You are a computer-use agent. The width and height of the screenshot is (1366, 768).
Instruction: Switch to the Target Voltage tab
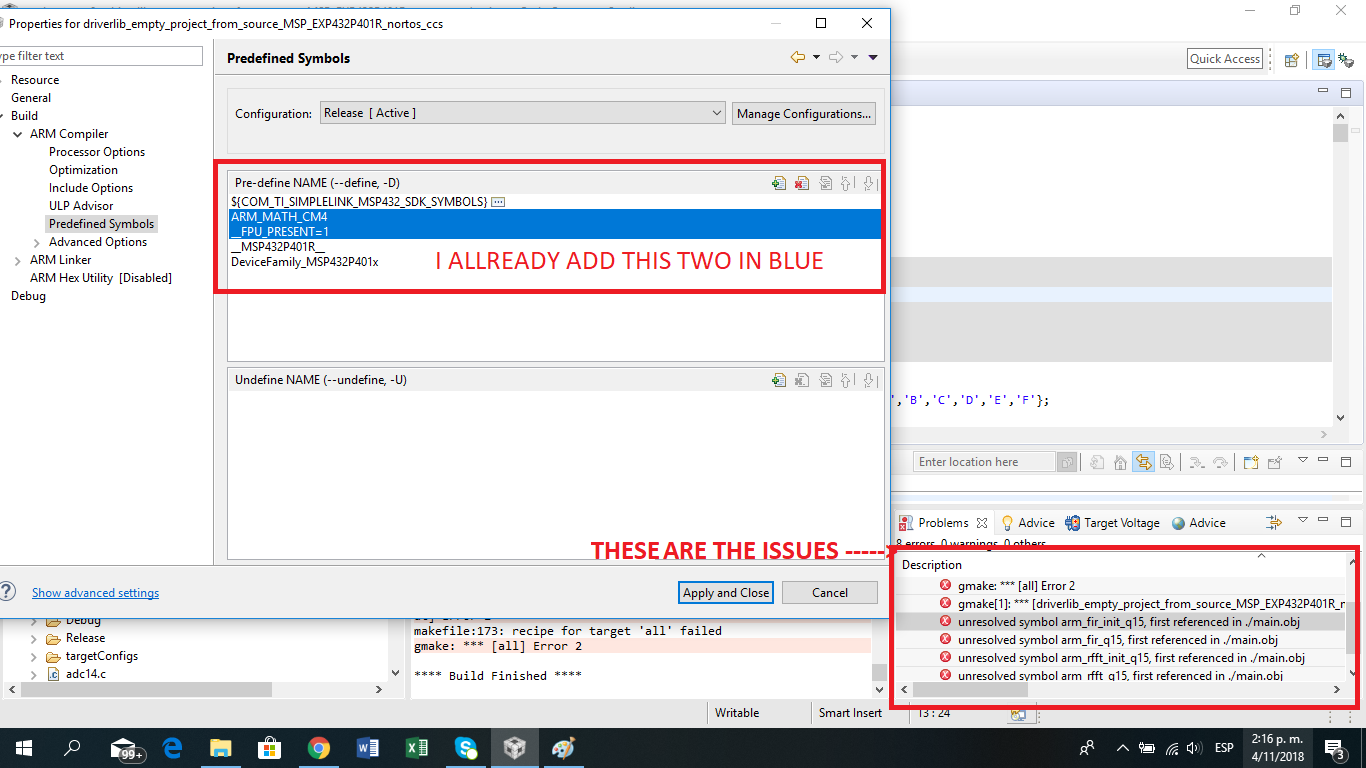coord(1112,522)
